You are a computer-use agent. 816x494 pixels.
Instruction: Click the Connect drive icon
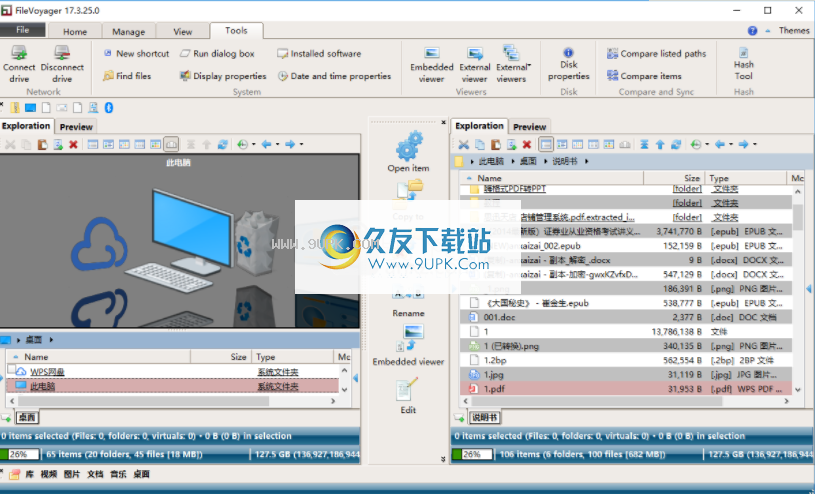[x=19, y=53]
